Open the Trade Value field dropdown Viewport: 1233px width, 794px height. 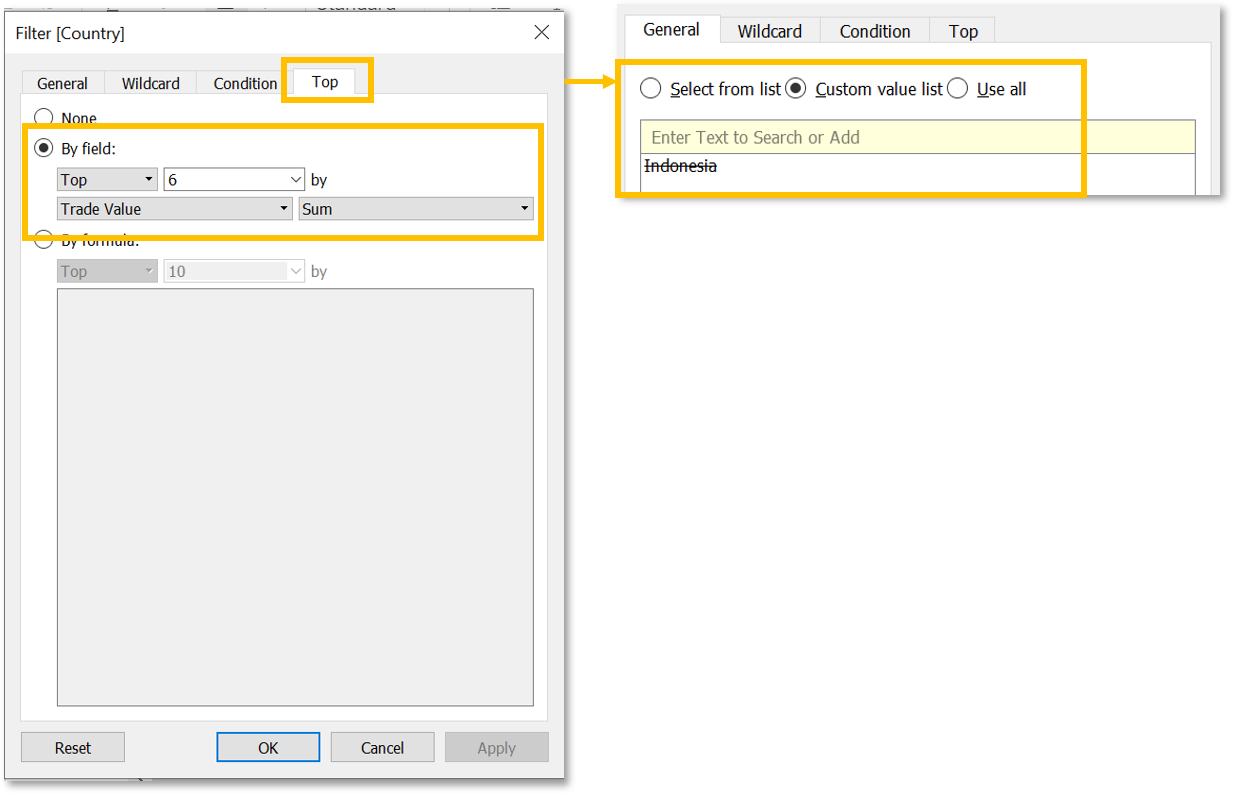point(174,209)
